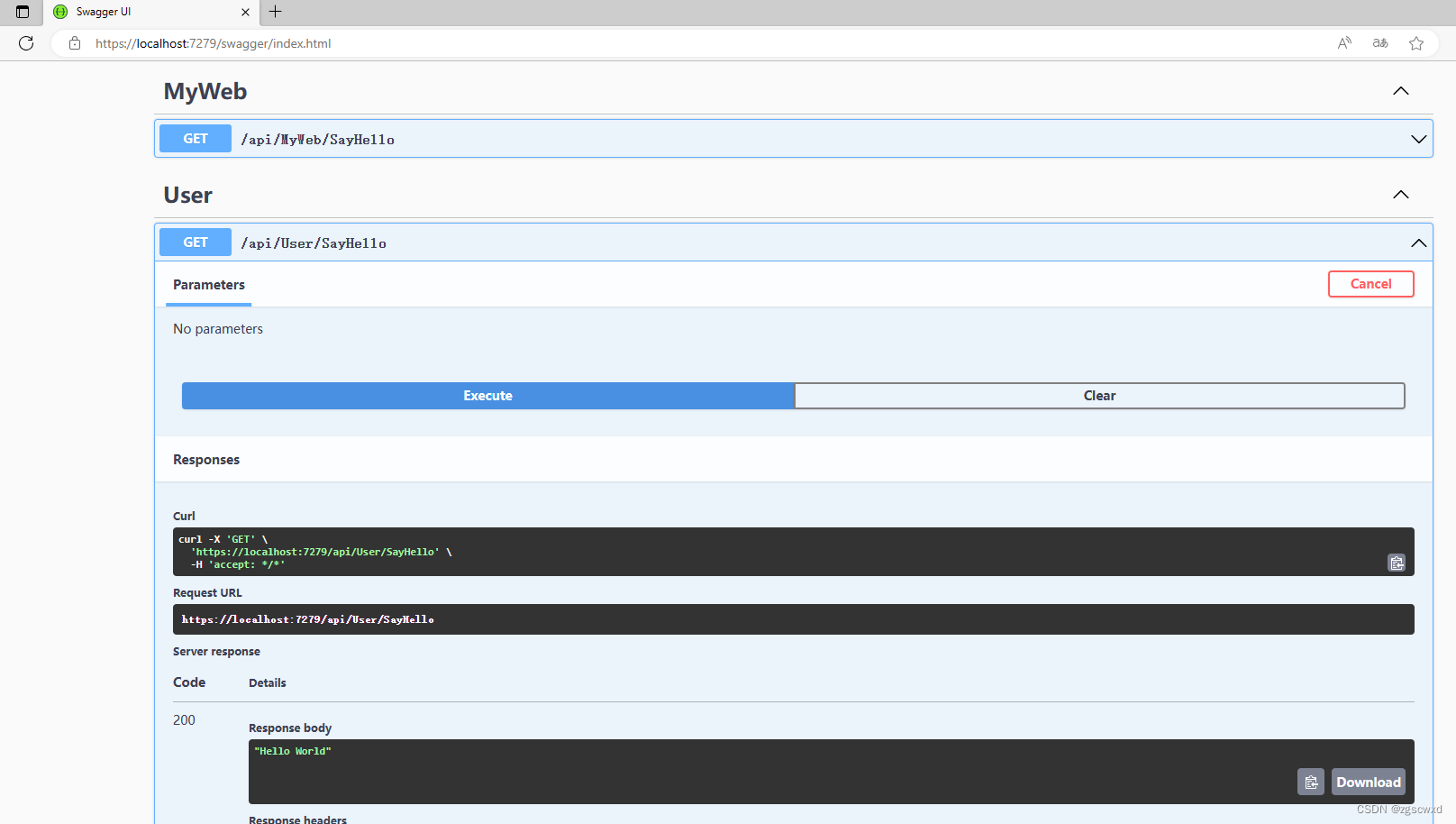
Task: Click the curl command text block
Action: (794, 552)
